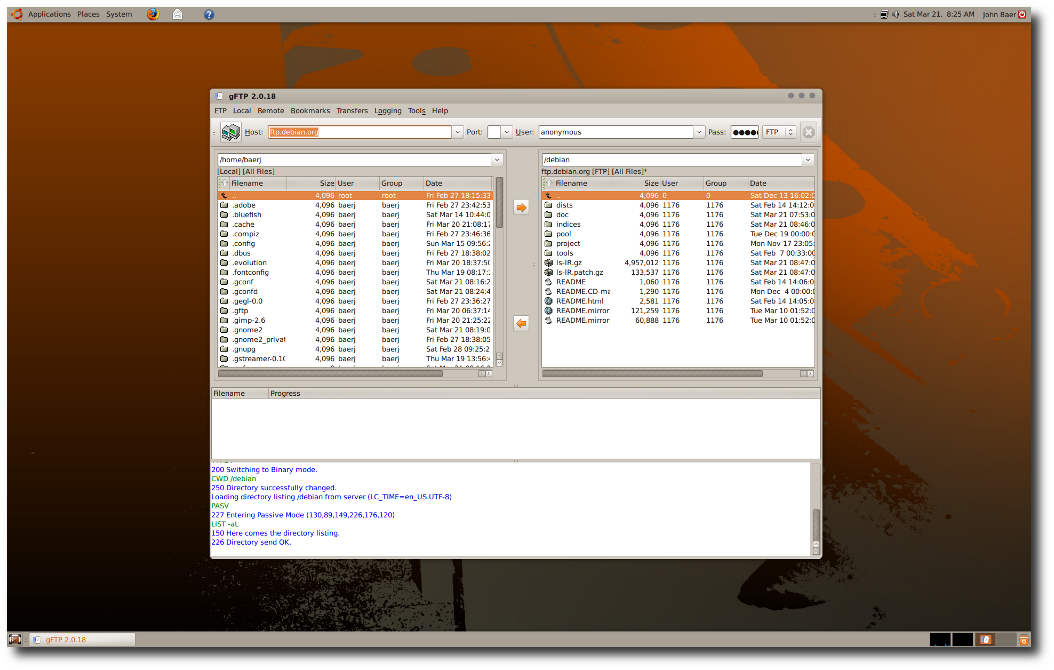The width and height of the screenshot is (1054, 670).
Task: Upload using the right-pointing orange arrow
Action: click(521, 208)
